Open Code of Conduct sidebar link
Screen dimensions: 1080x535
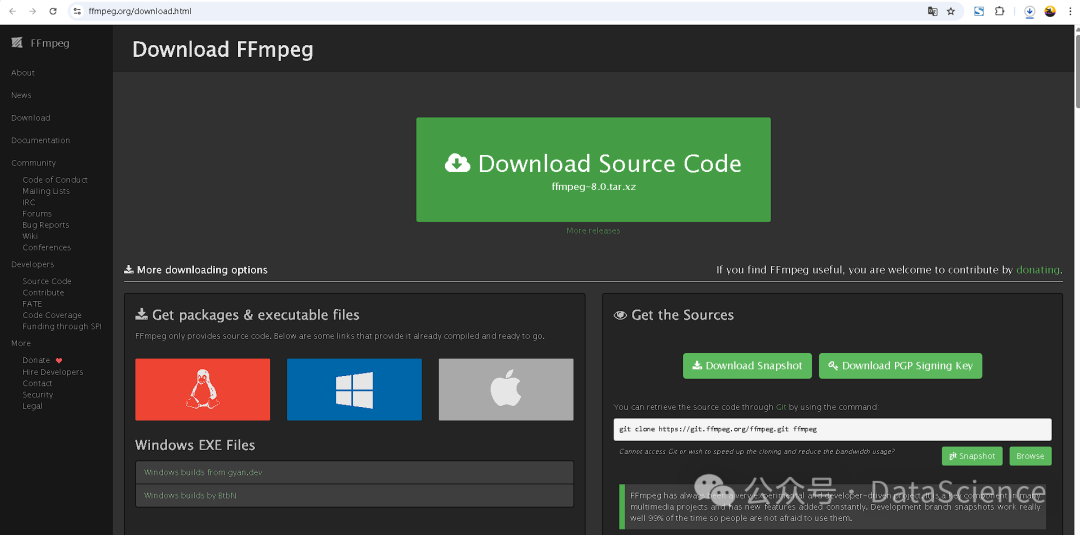55,180
